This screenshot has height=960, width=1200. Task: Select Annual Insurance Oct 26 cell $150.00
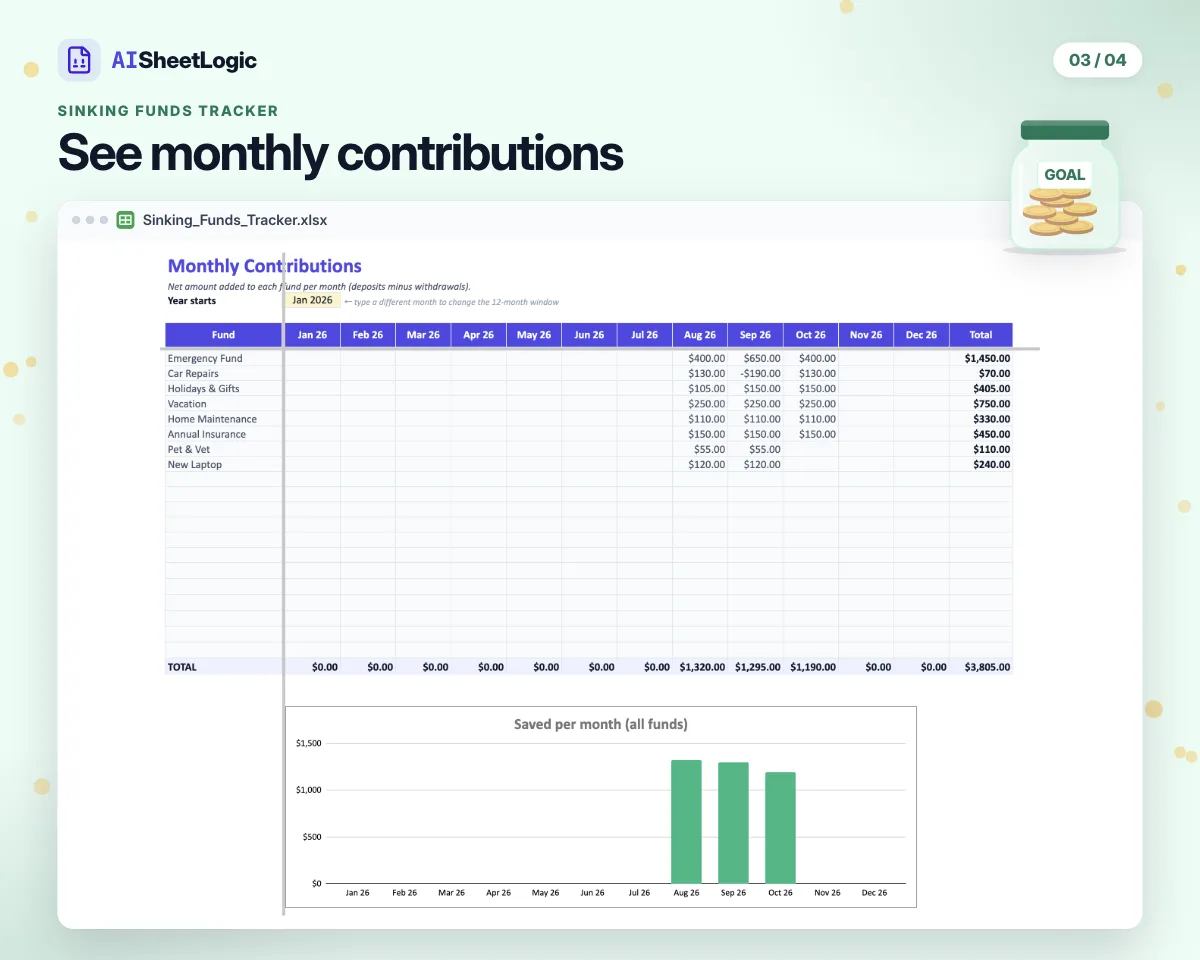click(x=811, y=434)
